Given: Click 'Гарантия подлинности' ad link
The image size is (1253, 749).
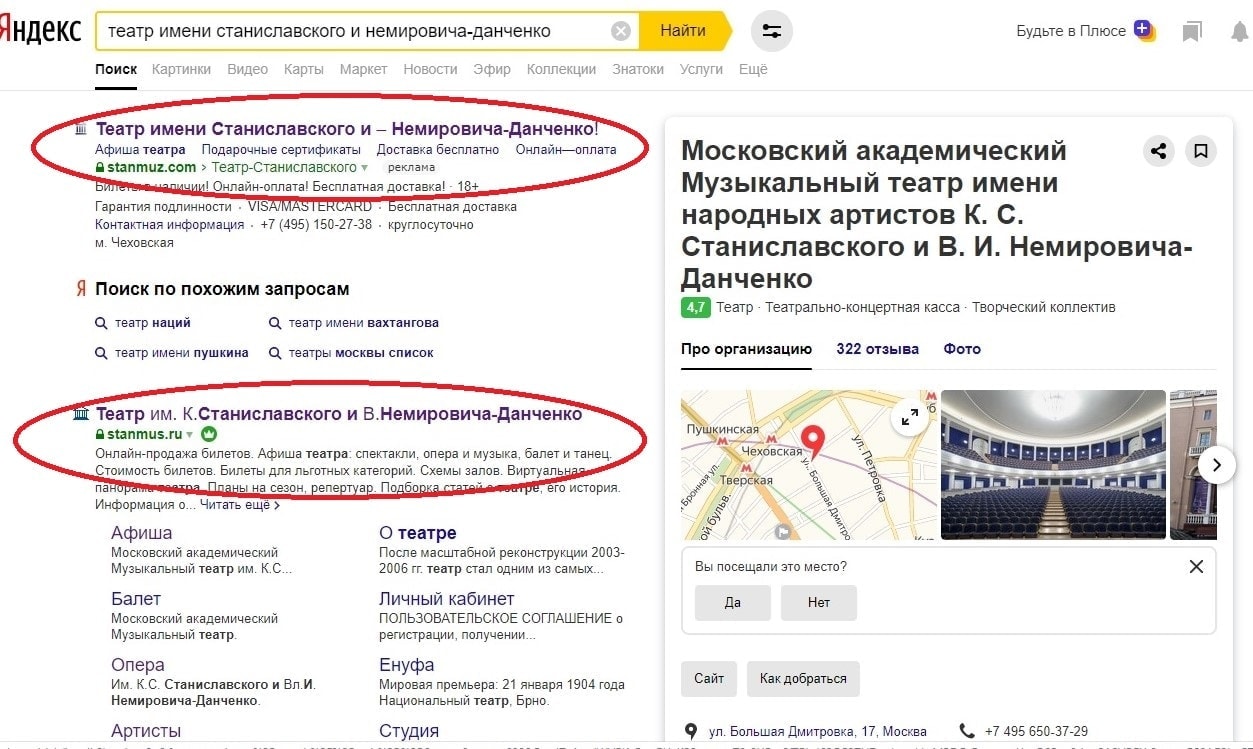Looking at the screenshot, I should click(x=163, y=207).
